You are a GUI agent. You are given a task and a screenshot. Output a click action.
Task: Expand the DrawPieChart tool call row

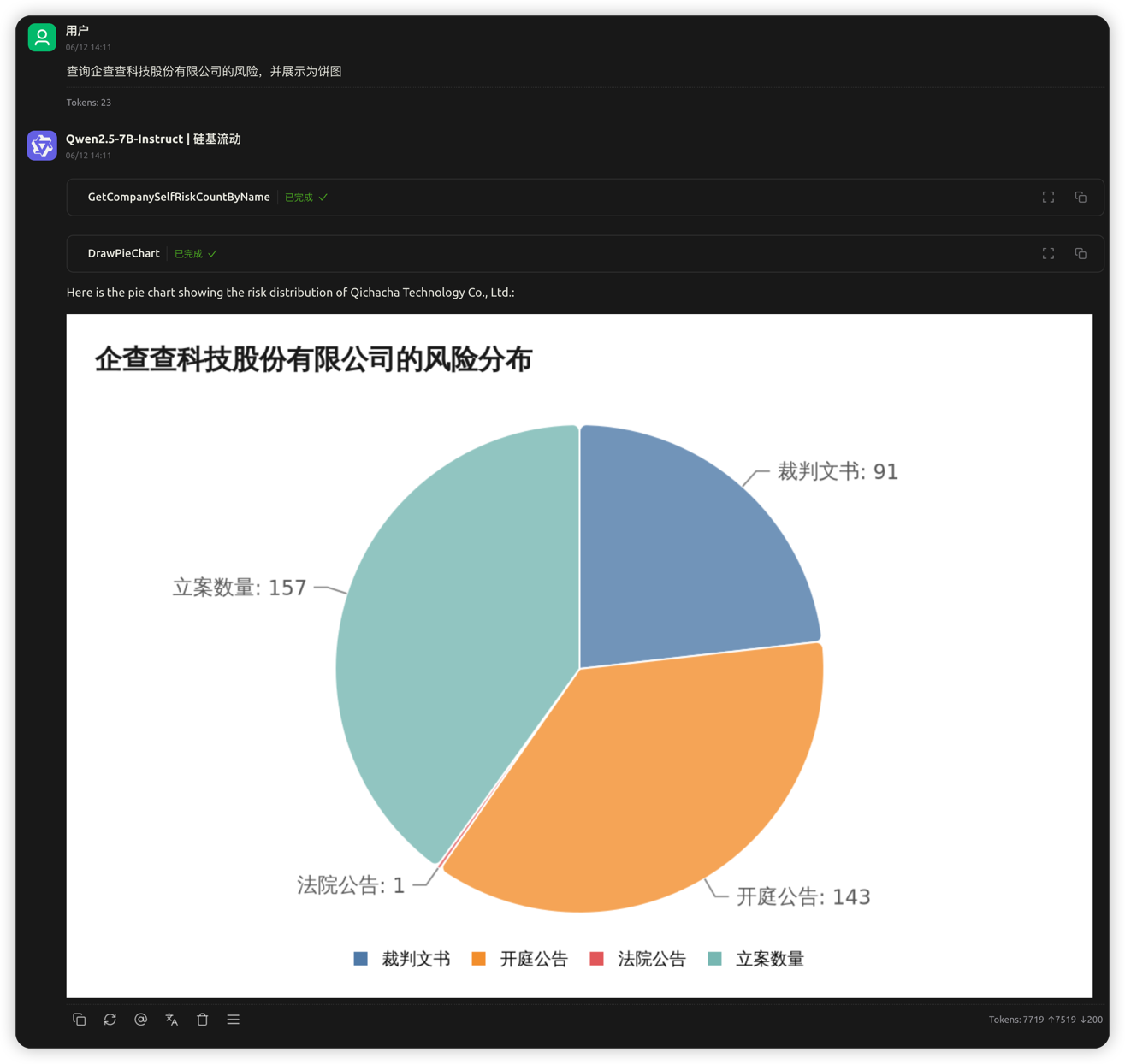[x=585, y=253]
